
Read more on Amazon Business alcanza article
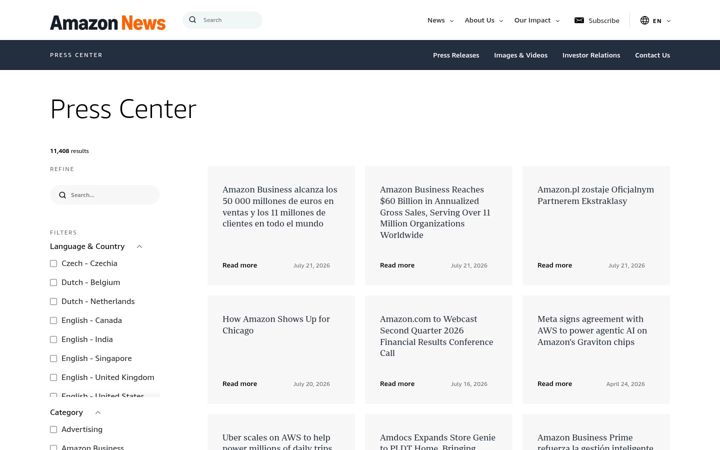tap(240, 265)
